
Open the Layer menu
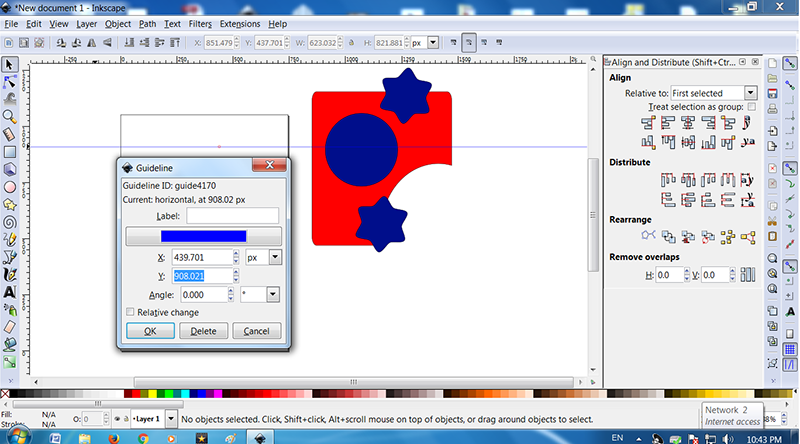point(87,24)
